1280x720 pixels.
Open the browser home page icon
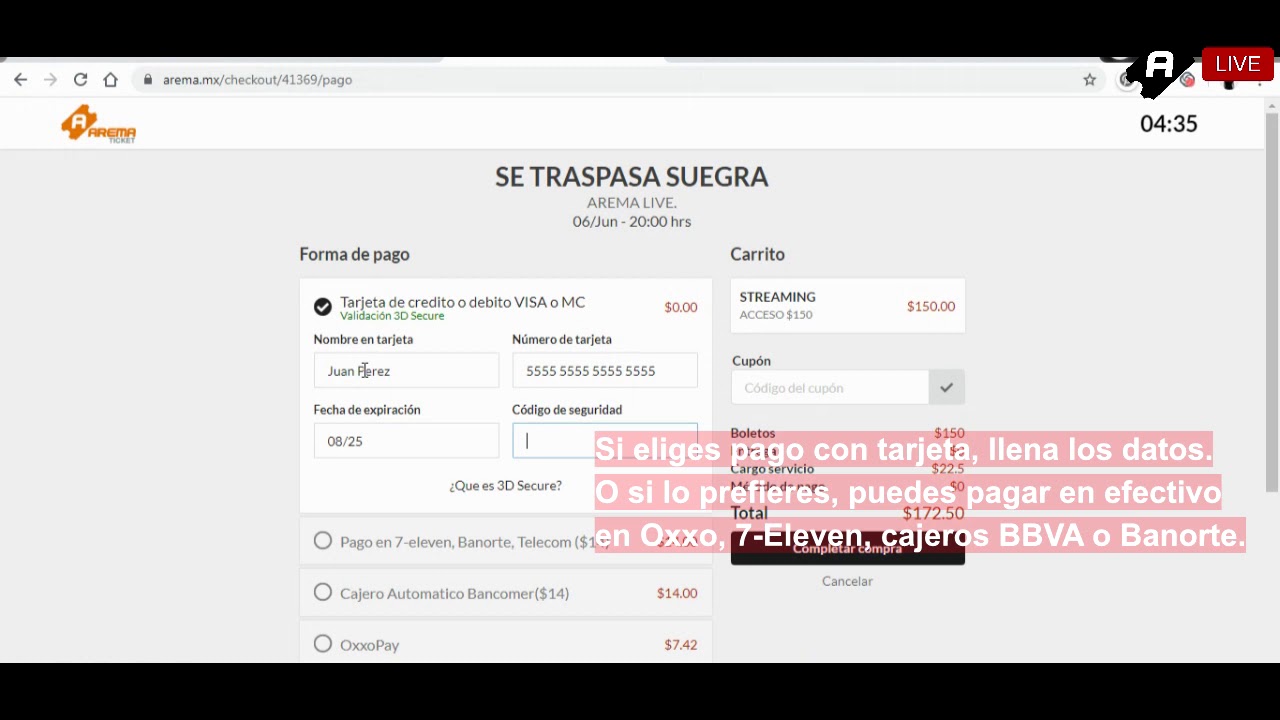[110, 80]
